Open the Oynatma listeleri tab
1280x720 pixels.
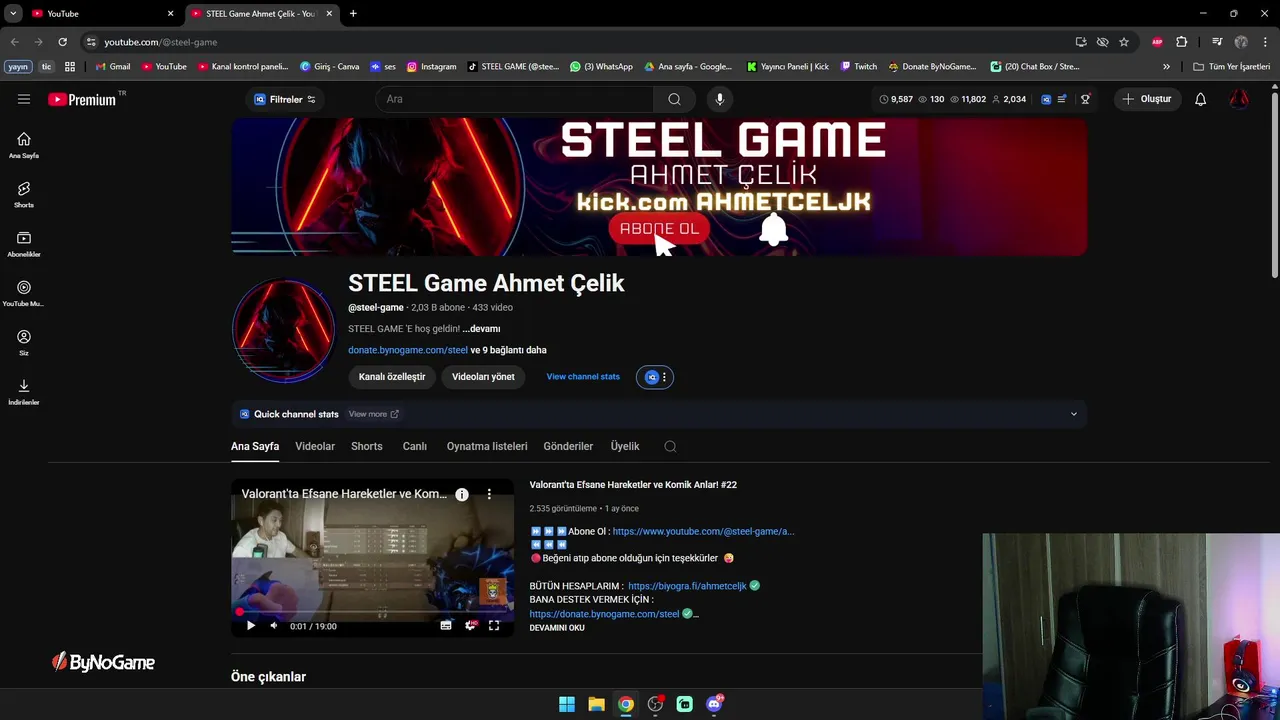pyautogui.click(x=487, y=446)
